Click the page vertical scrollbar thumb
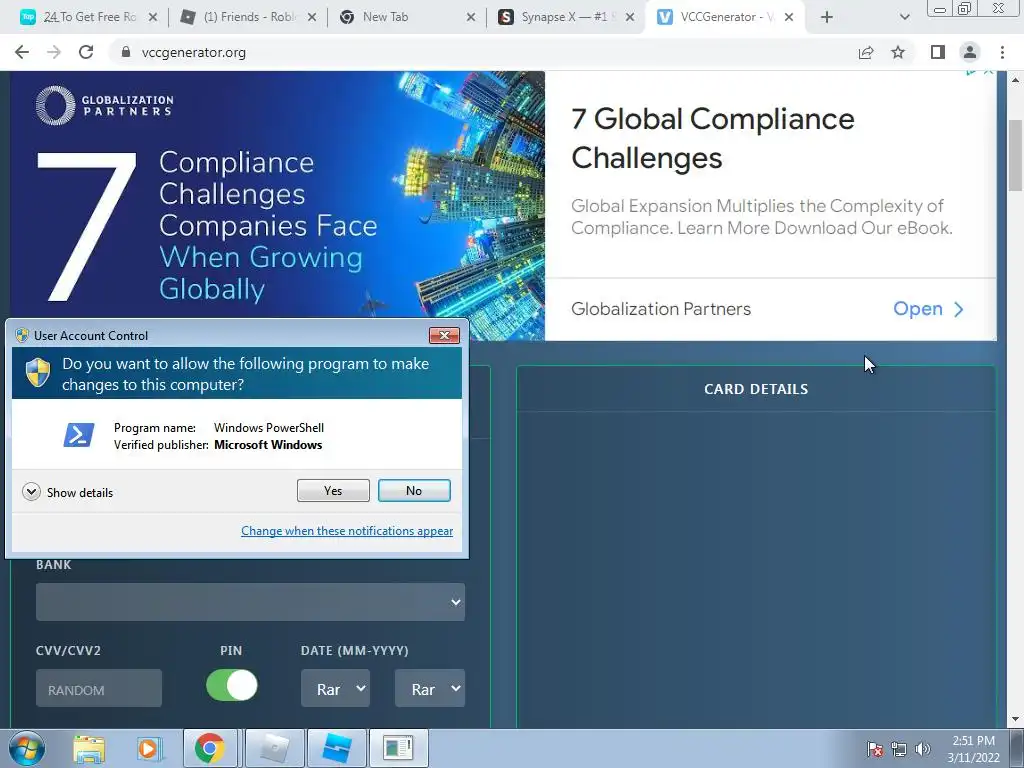This screenshot has height=768, width=1024. 1016,155
